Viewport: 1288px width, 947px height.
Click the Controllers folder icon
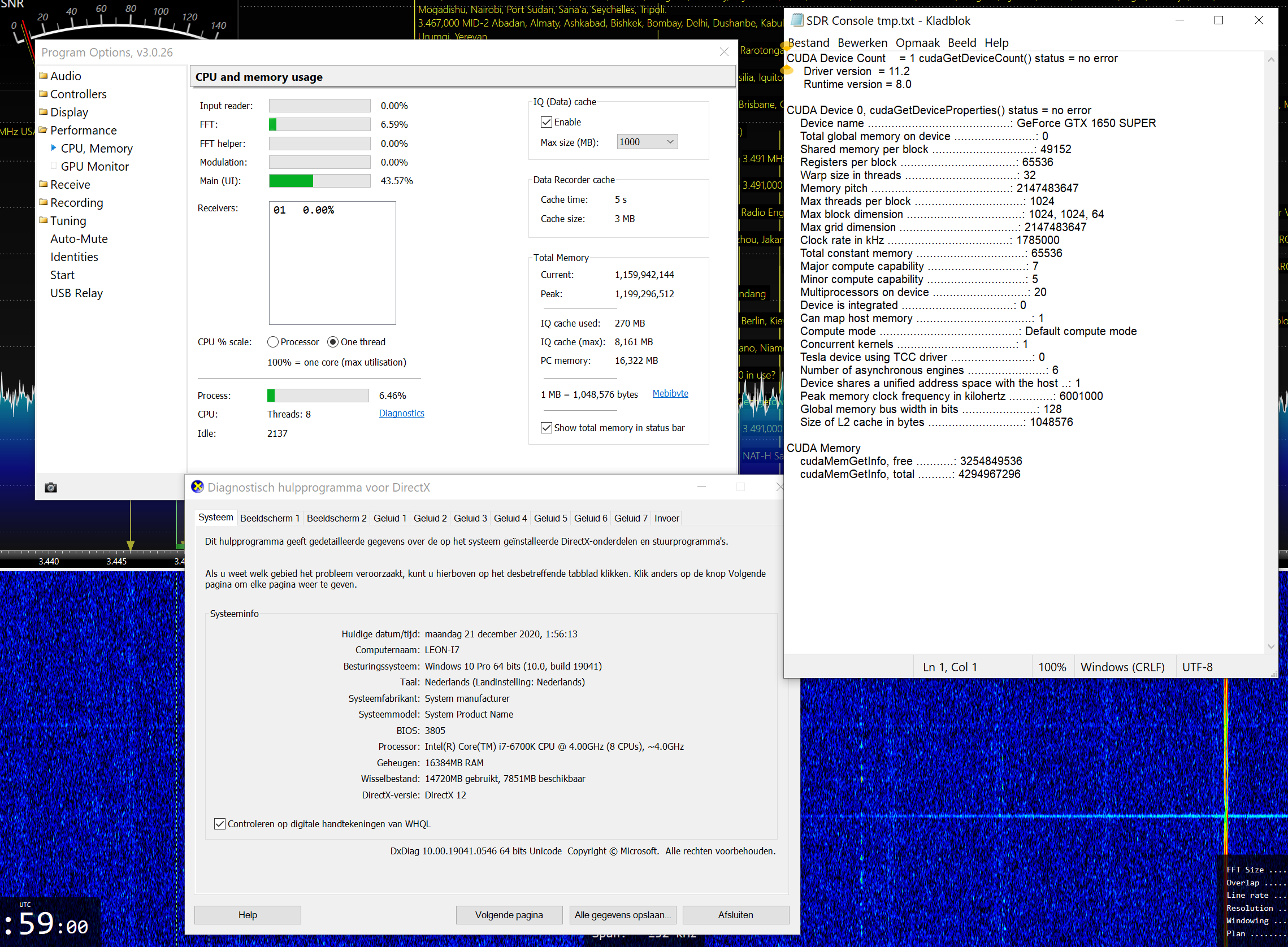44,94
